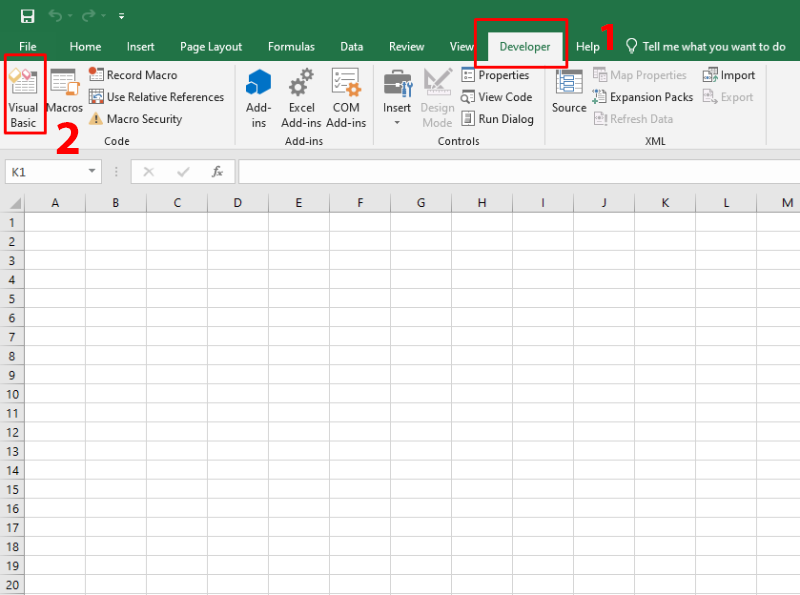800x595 pixels.
Task: Click cell F8
Action: tap(360, 356)
